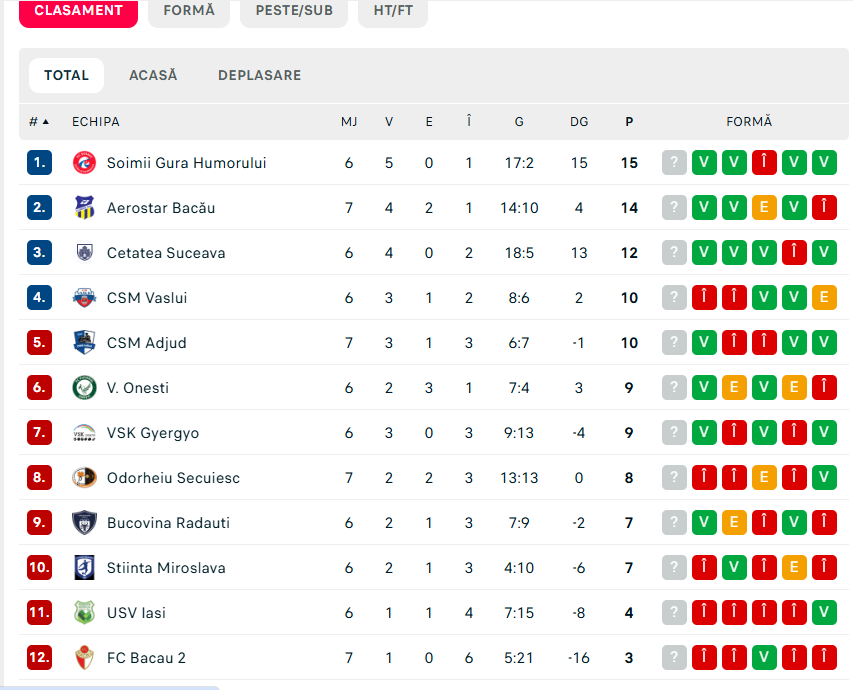Sort standings by P points header

629,122
